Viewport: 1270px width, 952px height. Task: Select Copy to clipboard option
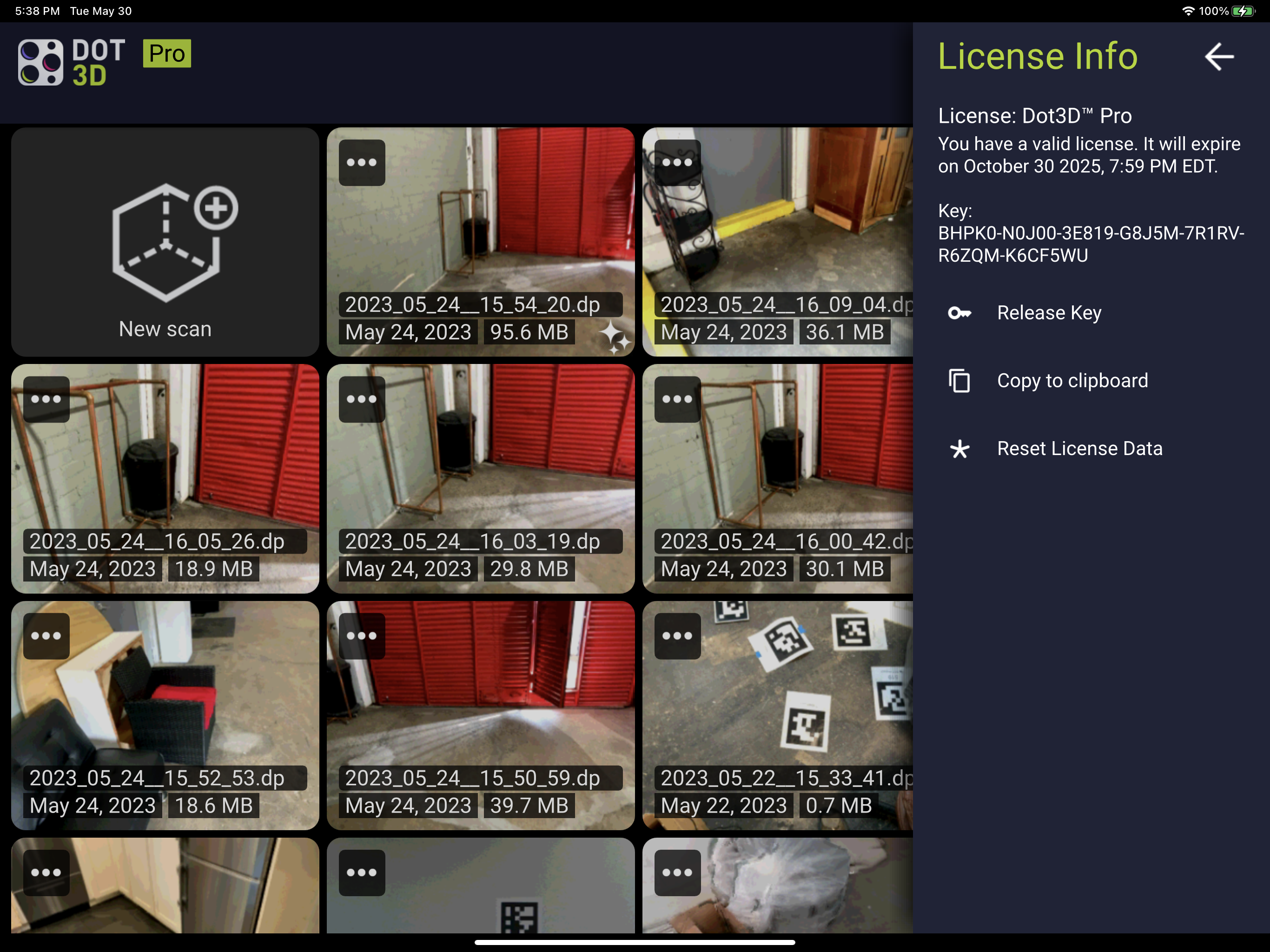[x=1072, y=381]
